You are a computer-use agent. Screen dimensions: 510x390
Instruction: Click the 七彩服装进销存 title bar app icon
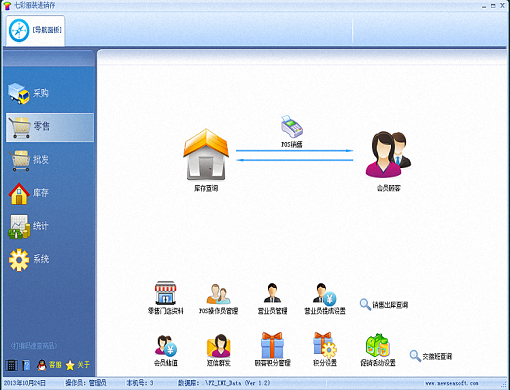[7, 6]
